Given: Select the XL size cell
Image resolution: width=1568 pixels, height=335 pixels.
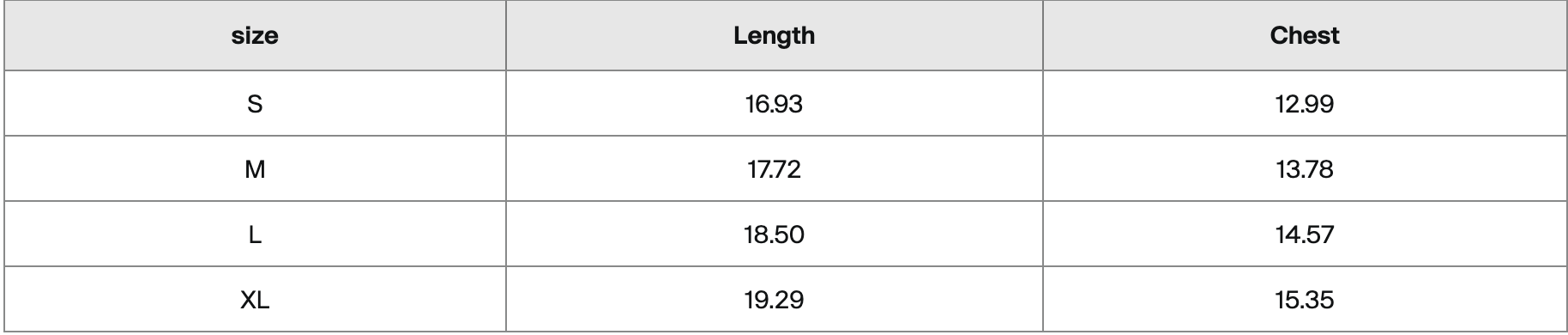Looking at the screenshot, I should [255, 299].
